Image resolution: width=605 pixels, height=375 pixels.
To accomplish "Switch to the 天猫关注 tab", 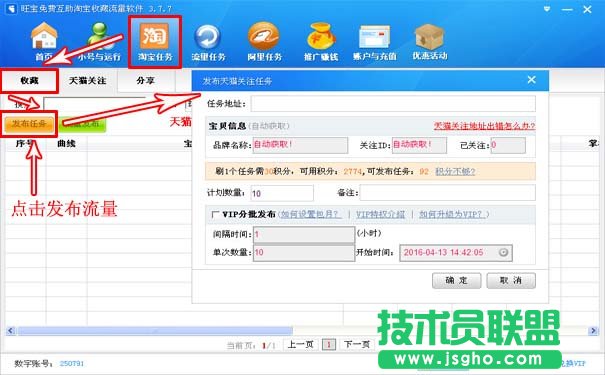I will click(88, 81).
